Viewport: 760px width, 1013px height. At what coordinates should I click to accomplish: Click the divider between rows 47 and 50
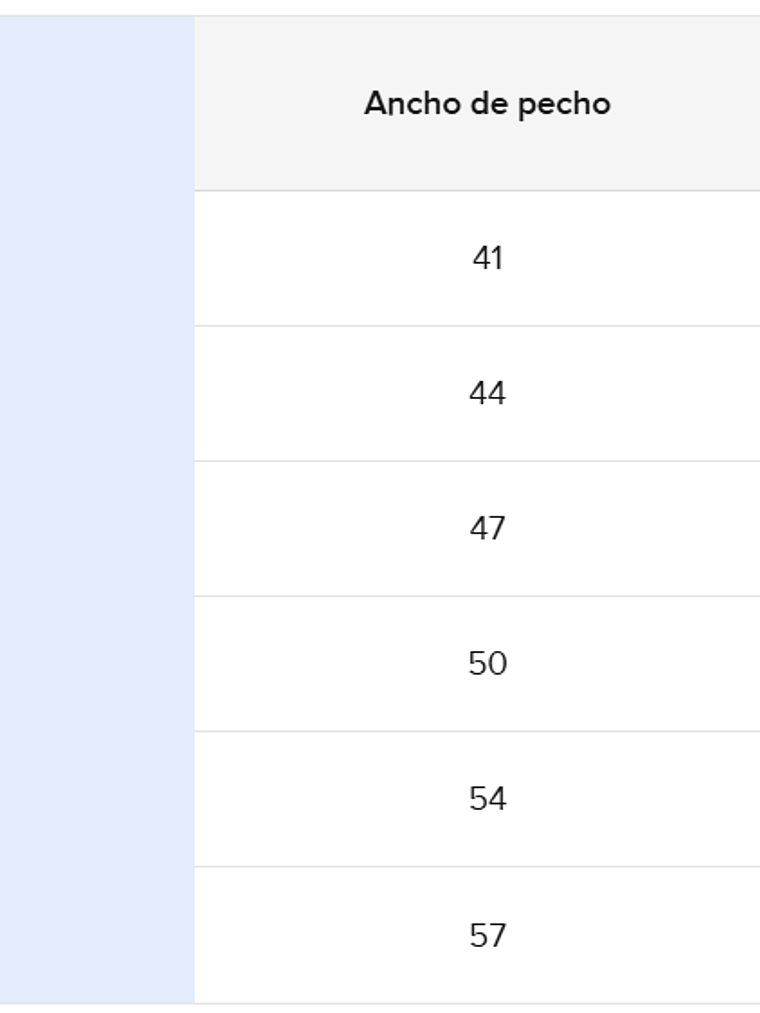pyautogui.click(x=477, y=596)
